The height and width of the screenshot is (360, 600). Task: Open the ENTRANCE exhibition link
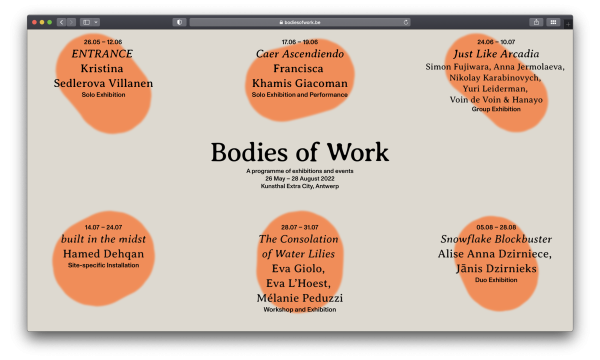(102, 54)
